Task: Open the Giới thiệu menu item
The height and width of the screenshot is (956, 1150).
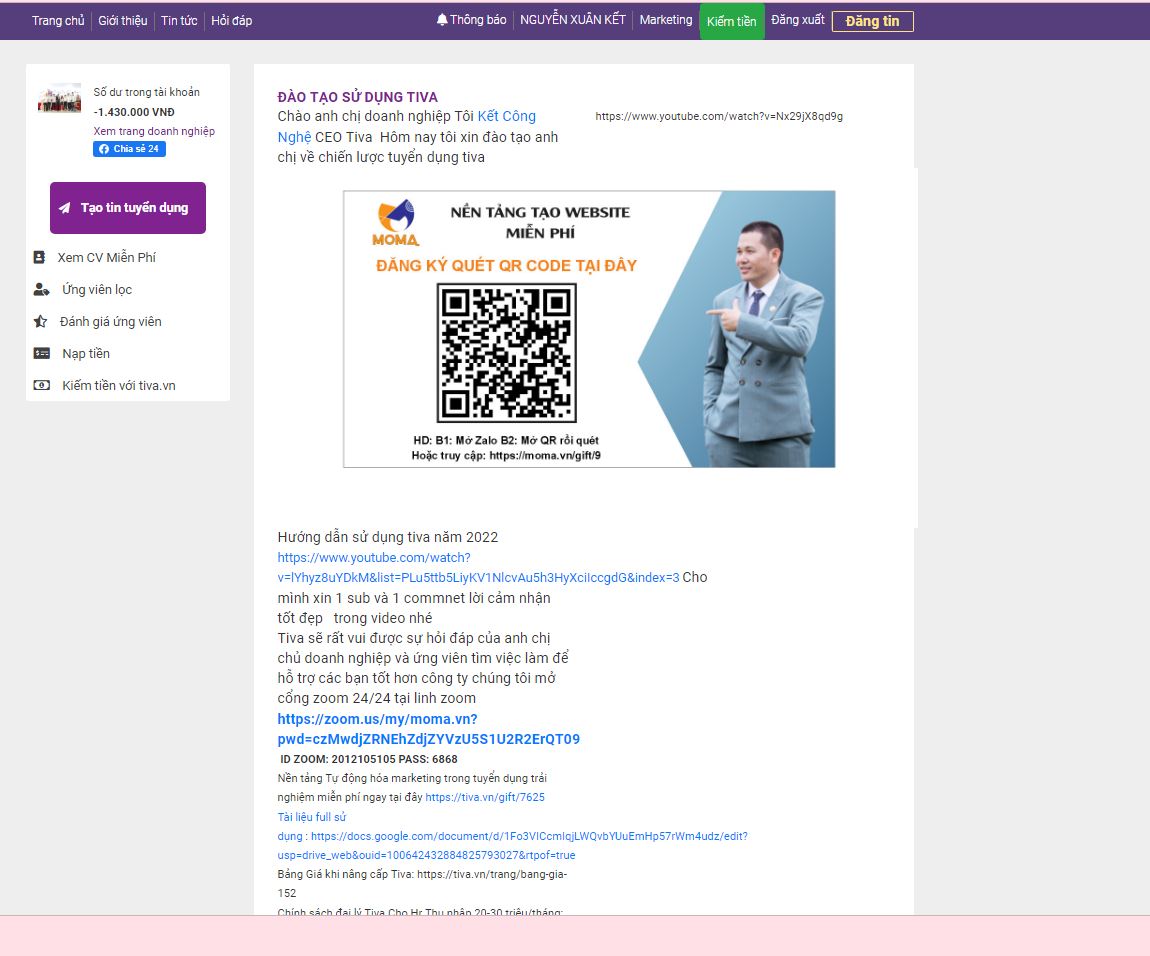Action: (x=122, y=21)
